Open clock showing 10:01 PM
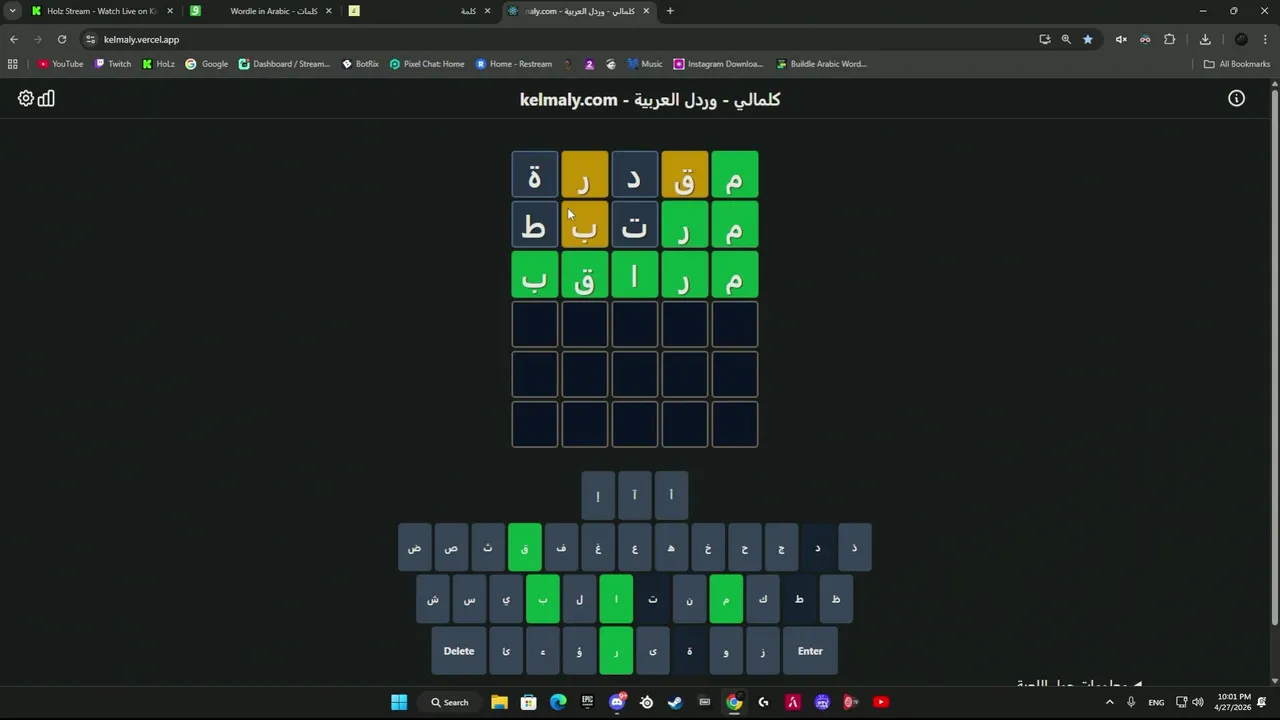 (x=1234, y=702)
